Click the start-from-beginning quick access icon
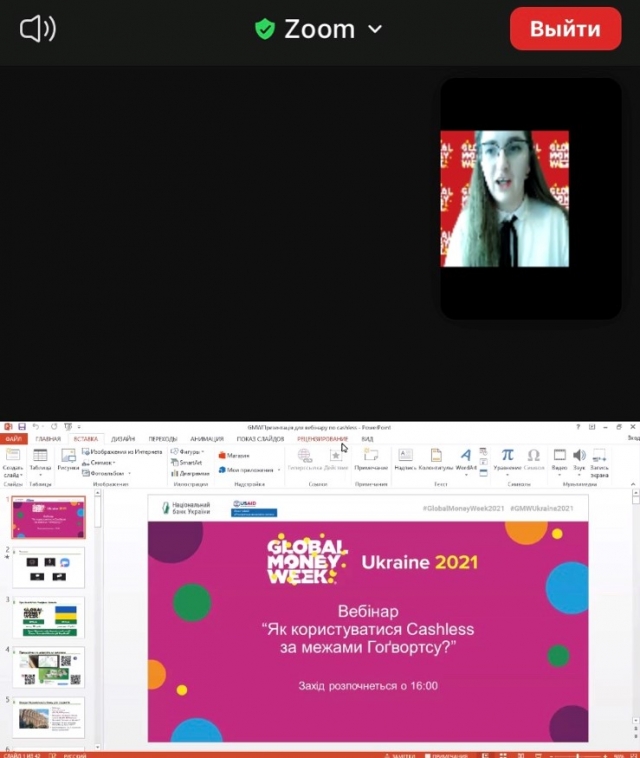Screen dimensions: 640x758 [68, 427]
